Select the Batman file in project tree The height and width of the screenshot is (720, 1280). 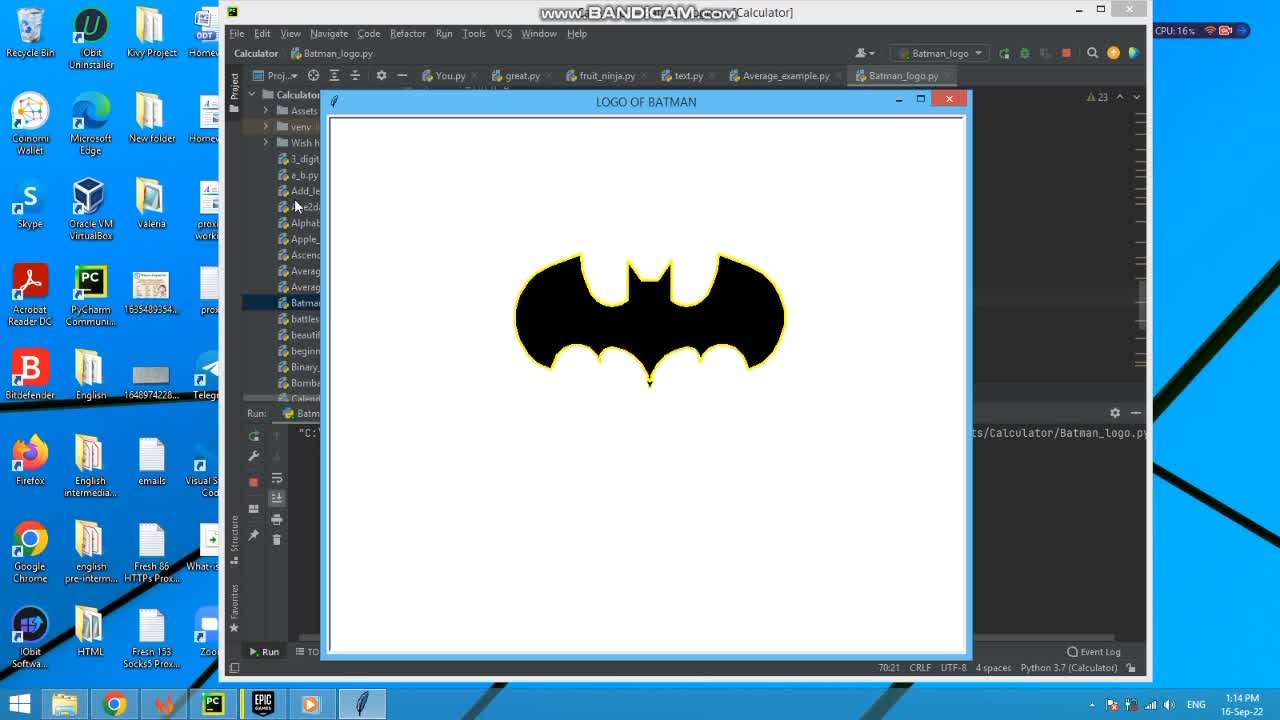coord(299,303)
